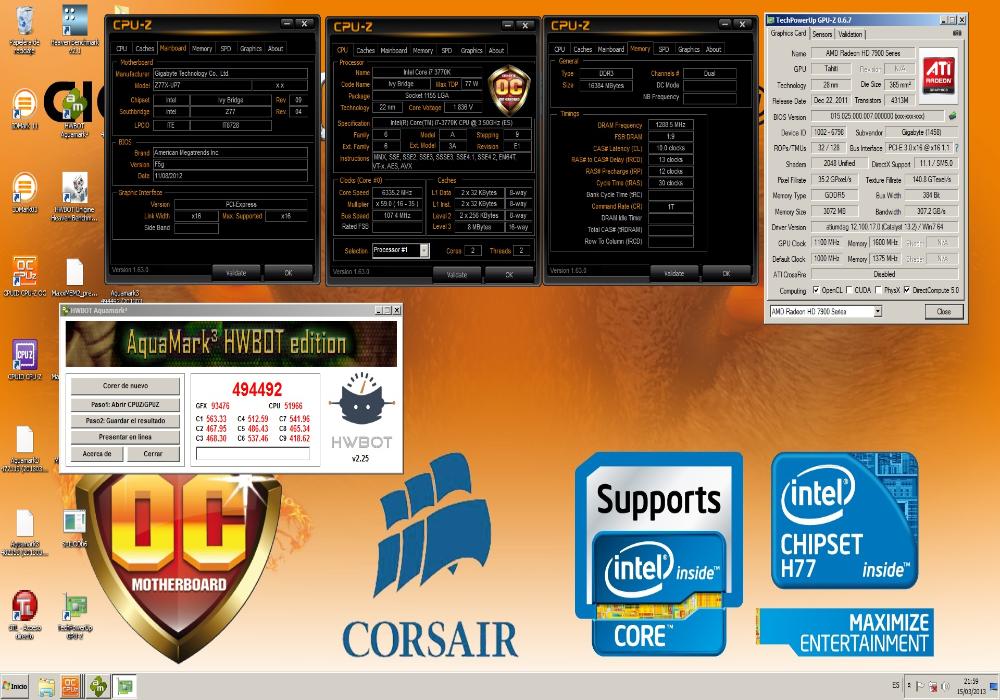Switch to Aquamark taskbar button
Viewport: 1000px width, 700px height.
pos(98,686)
